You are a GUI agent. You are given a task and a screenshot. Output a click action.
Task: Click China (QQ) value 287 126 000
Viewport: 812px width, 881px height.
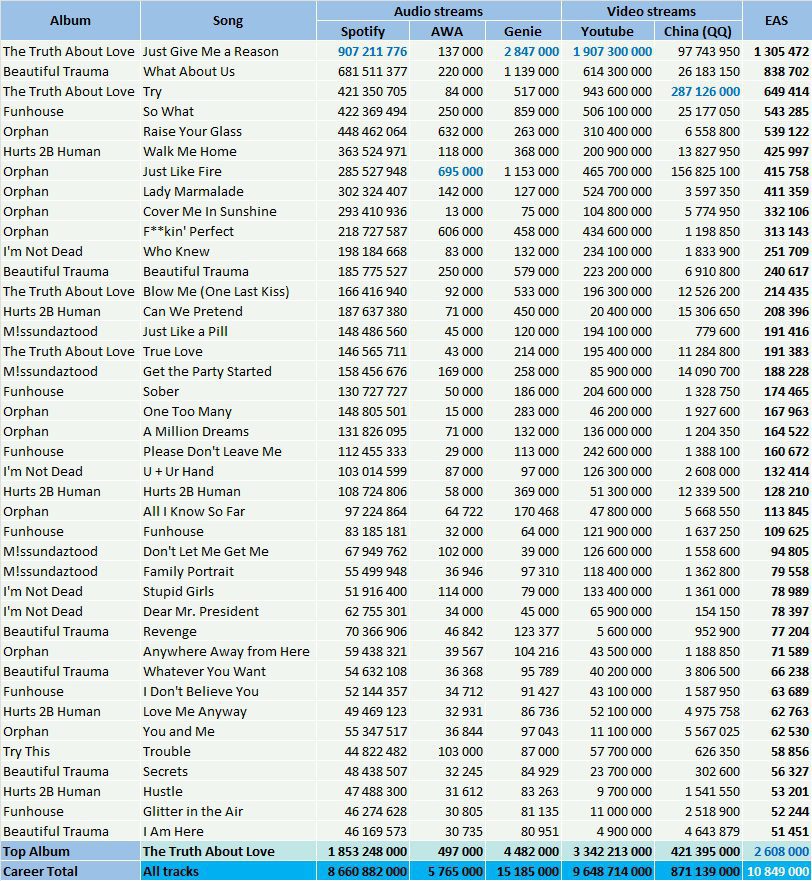(705, 92)
